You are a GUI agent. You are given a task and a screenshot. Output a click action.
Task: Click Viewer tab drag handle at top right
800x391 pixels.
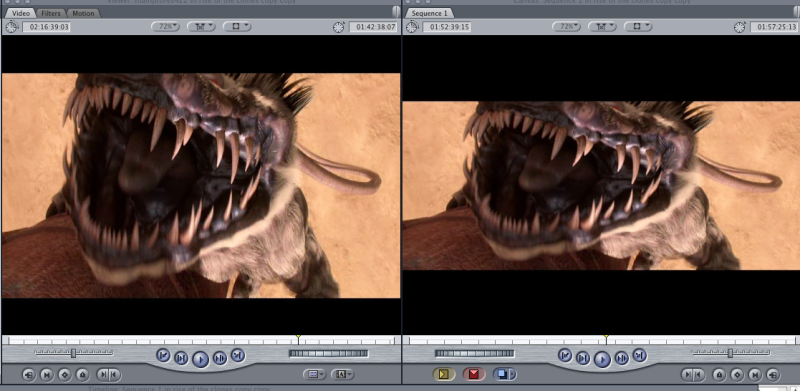(396, 12)
